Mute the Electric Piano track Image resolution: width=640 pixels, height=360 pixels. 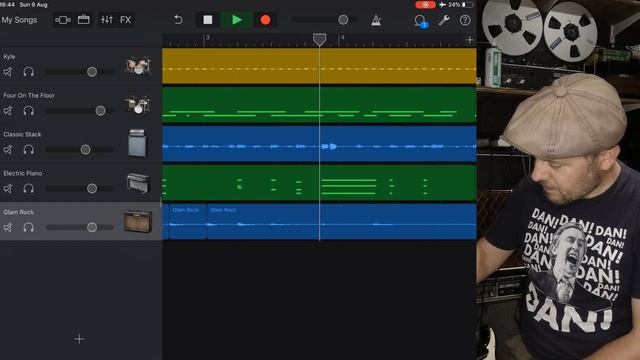click(x=8, y=189)
